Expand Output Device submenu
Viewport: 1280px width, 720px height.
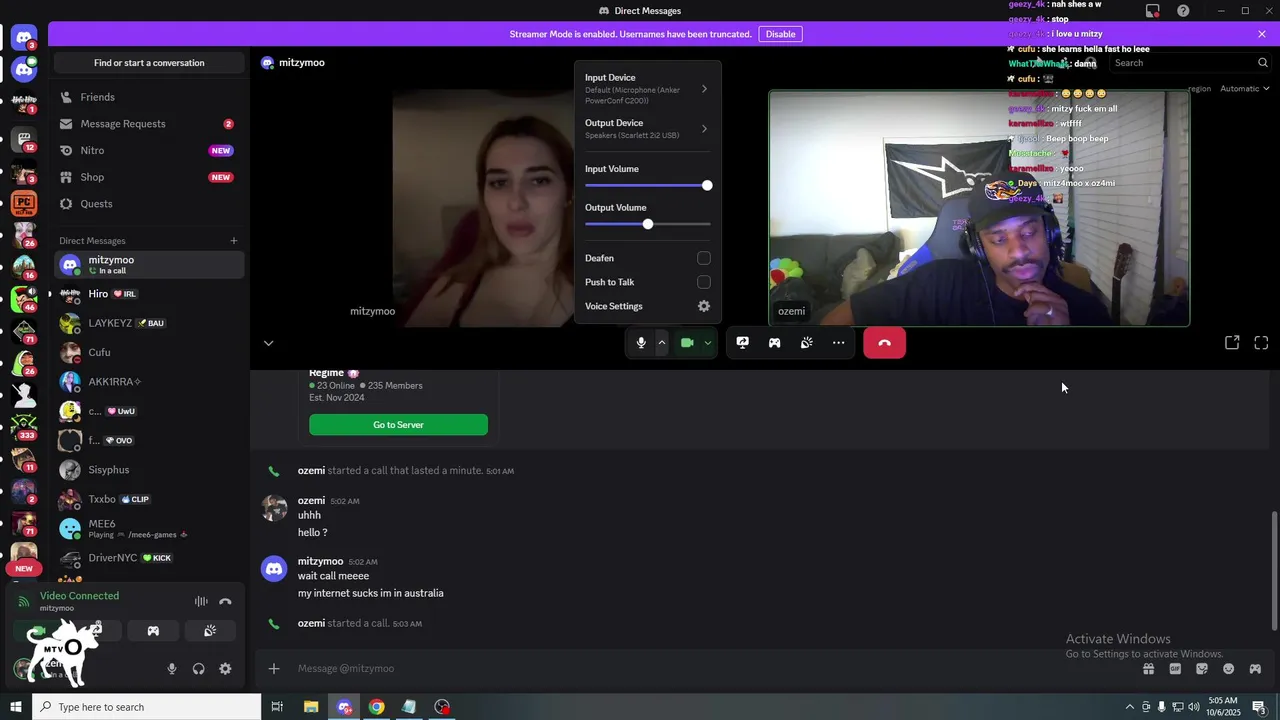pos(647,129)
